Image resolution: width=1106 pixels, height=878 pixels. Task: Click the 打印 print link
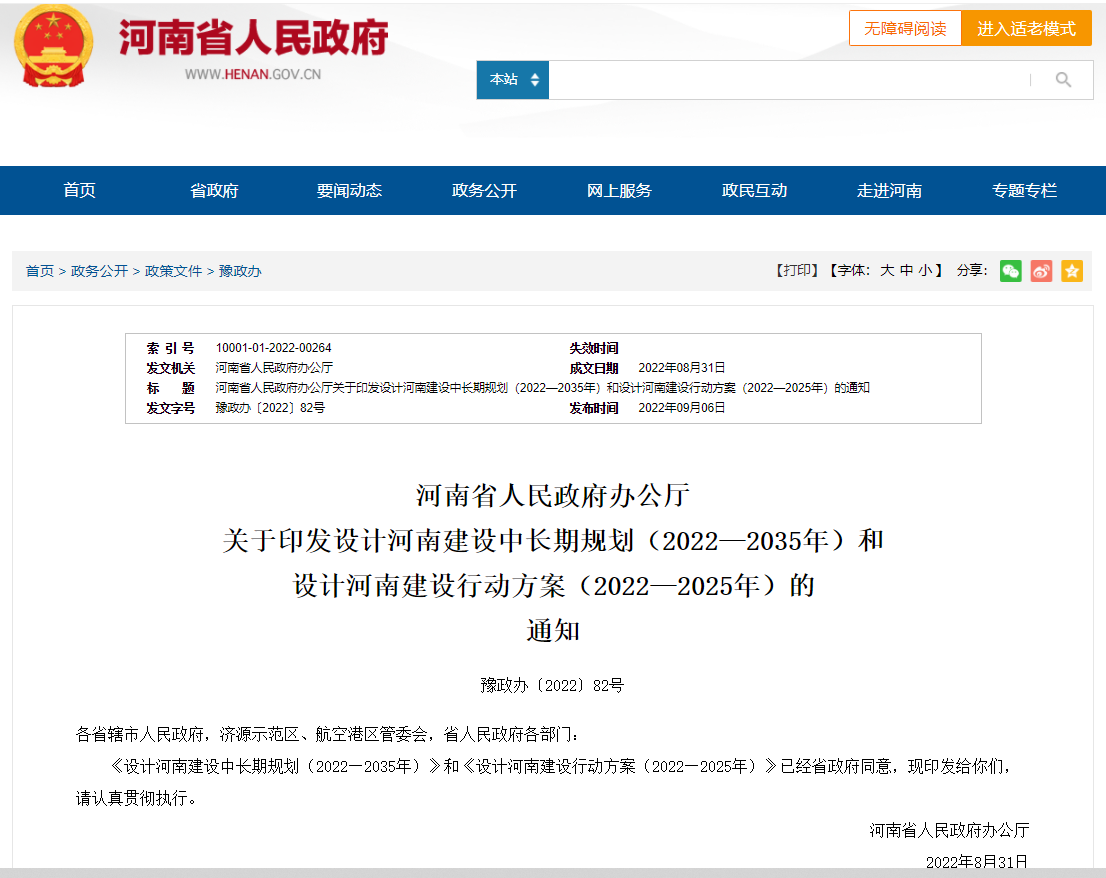click(797, 271)
